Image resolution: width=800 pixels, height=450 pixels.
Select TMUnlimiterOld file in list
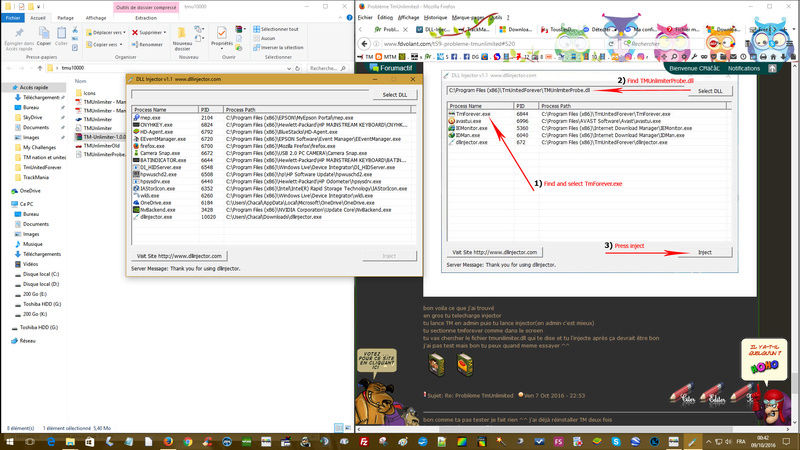click(98, 146)
